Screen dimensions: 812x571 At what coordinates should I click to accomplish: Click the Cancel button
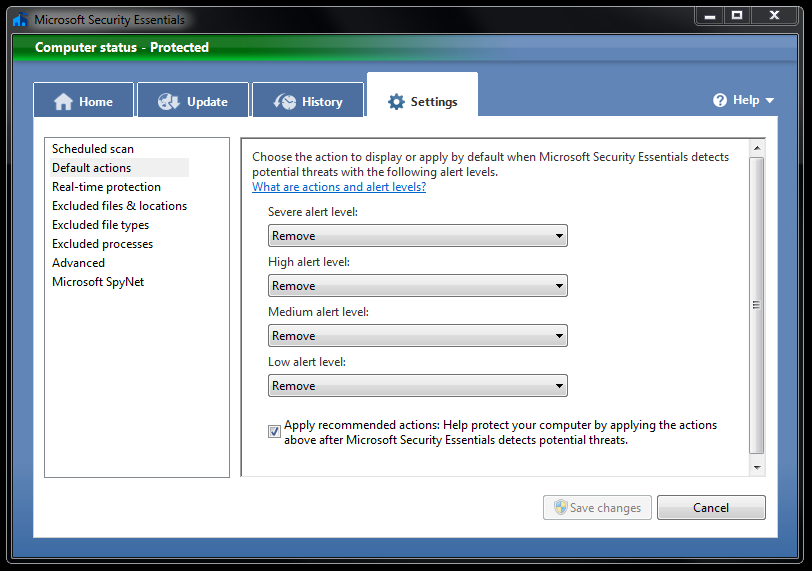tap(711, 507)
